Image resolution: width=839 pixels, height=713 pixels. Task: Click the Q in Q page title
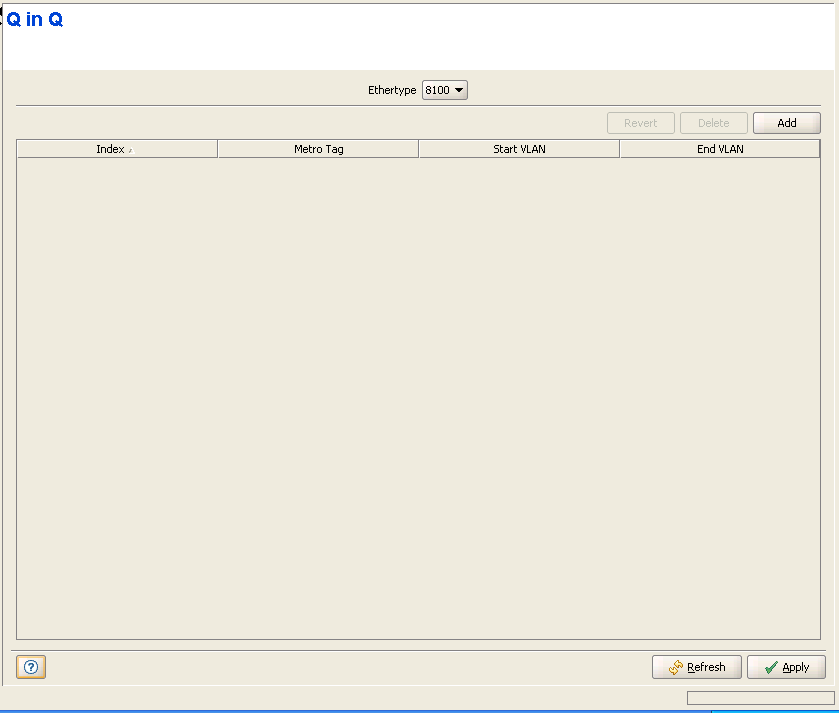[x=35, y=20]
